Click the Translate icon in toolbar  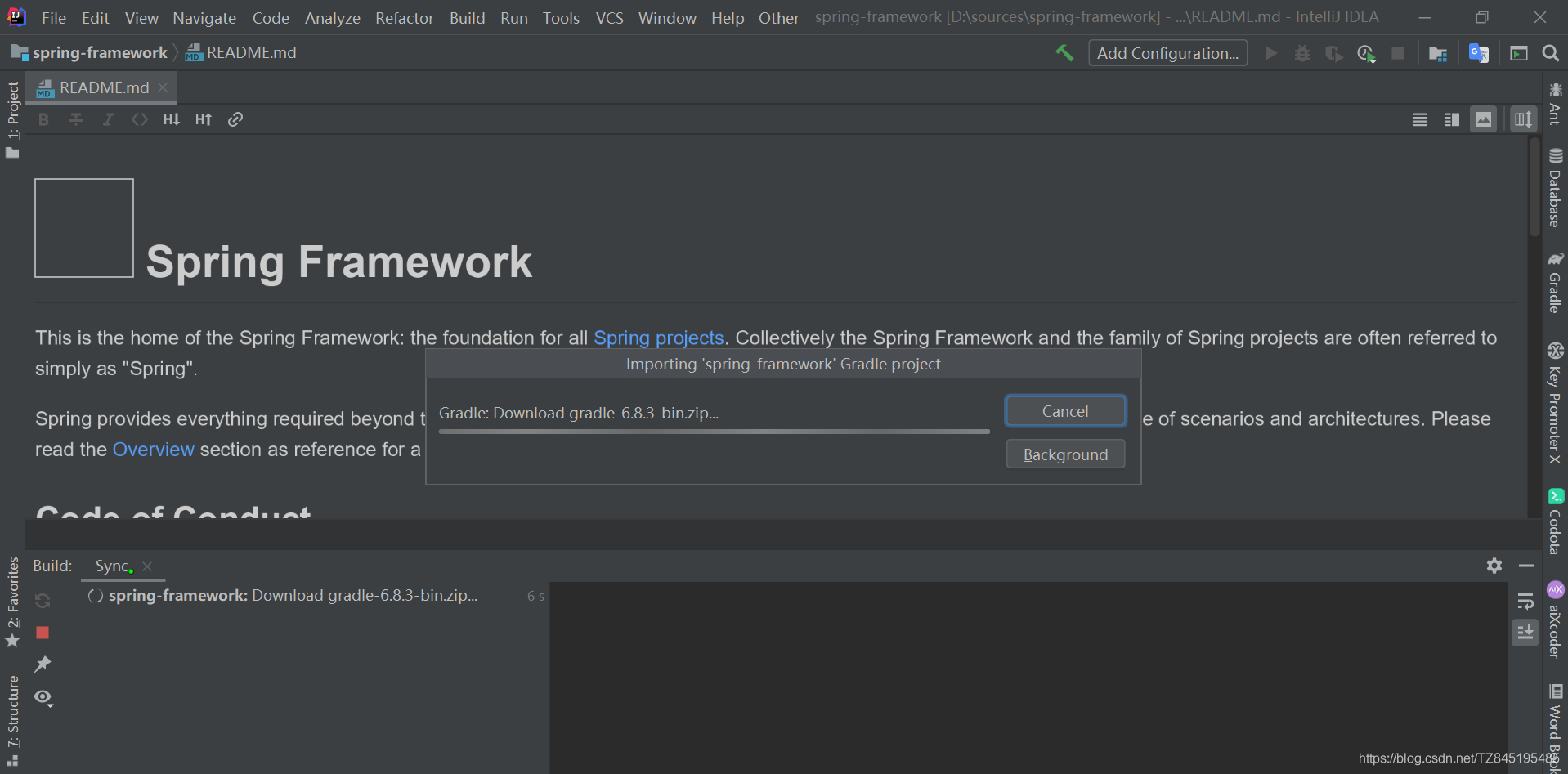click(x=1479, y=53)
